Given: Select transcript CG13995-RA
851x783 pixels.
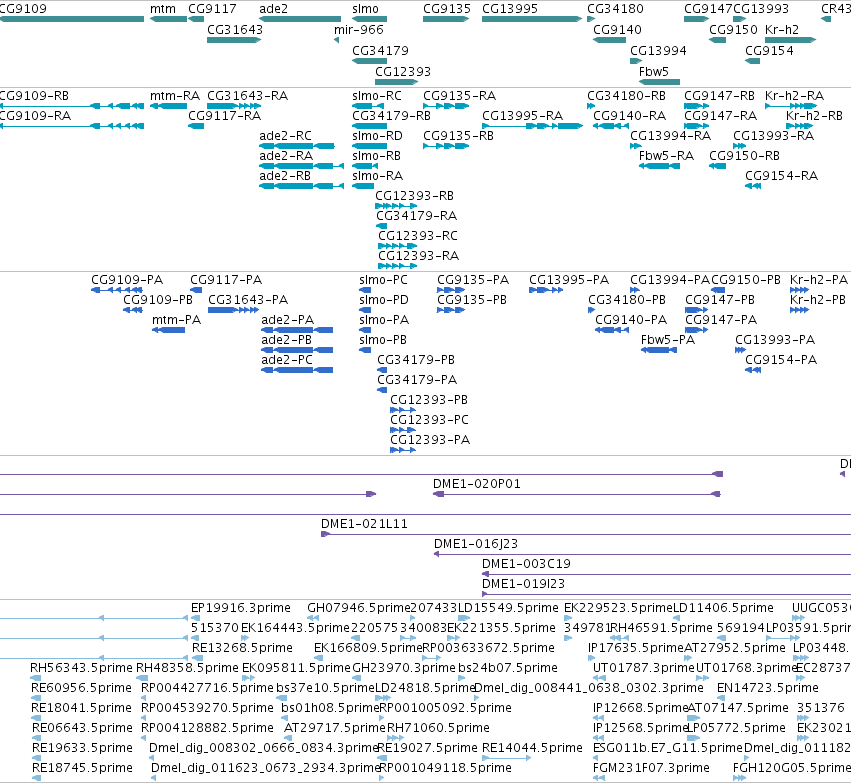Looking at the screenshot, I should (532, 126).
